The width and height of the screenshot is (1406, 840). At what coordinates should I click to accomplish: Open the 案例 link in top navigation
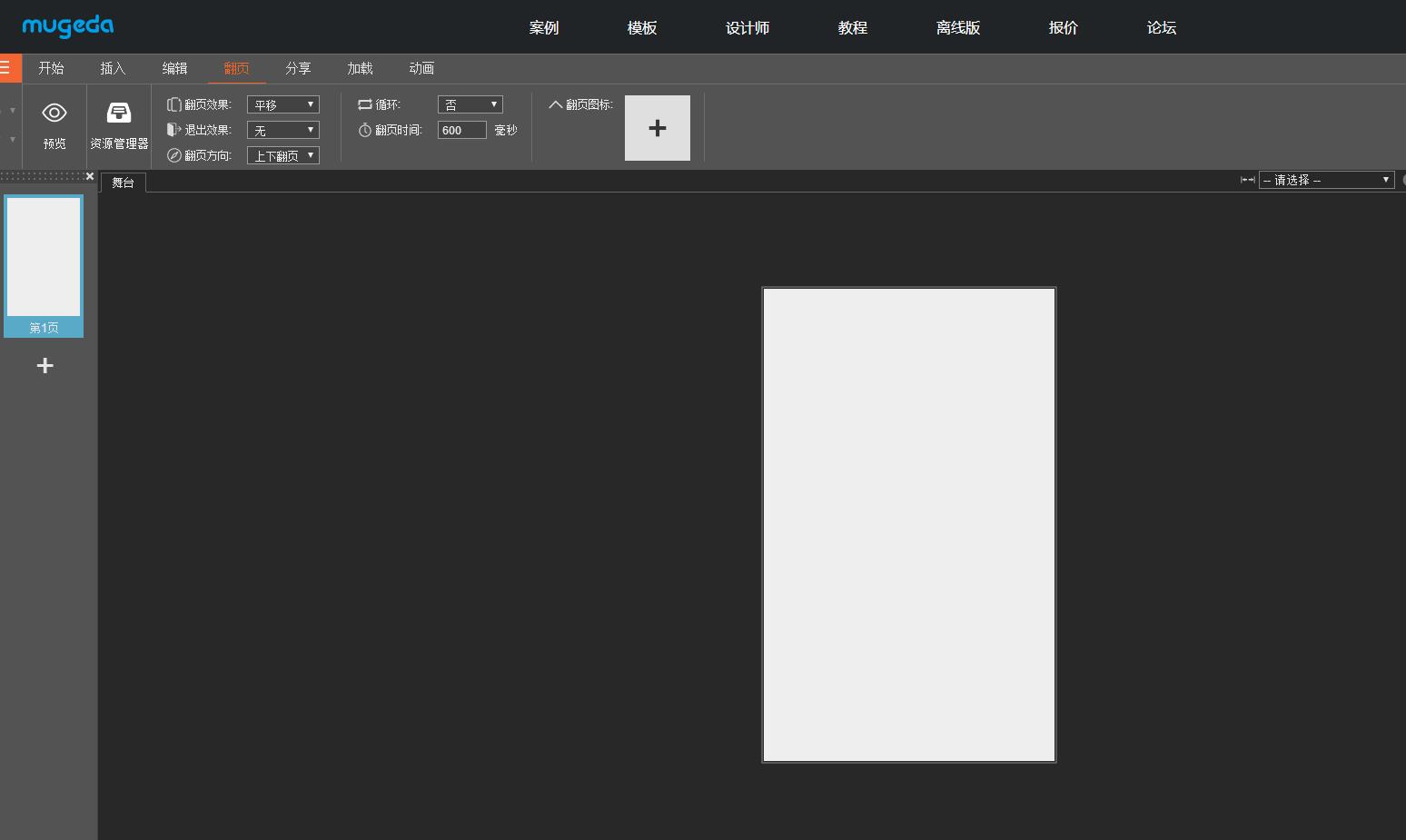pos(544,27)
